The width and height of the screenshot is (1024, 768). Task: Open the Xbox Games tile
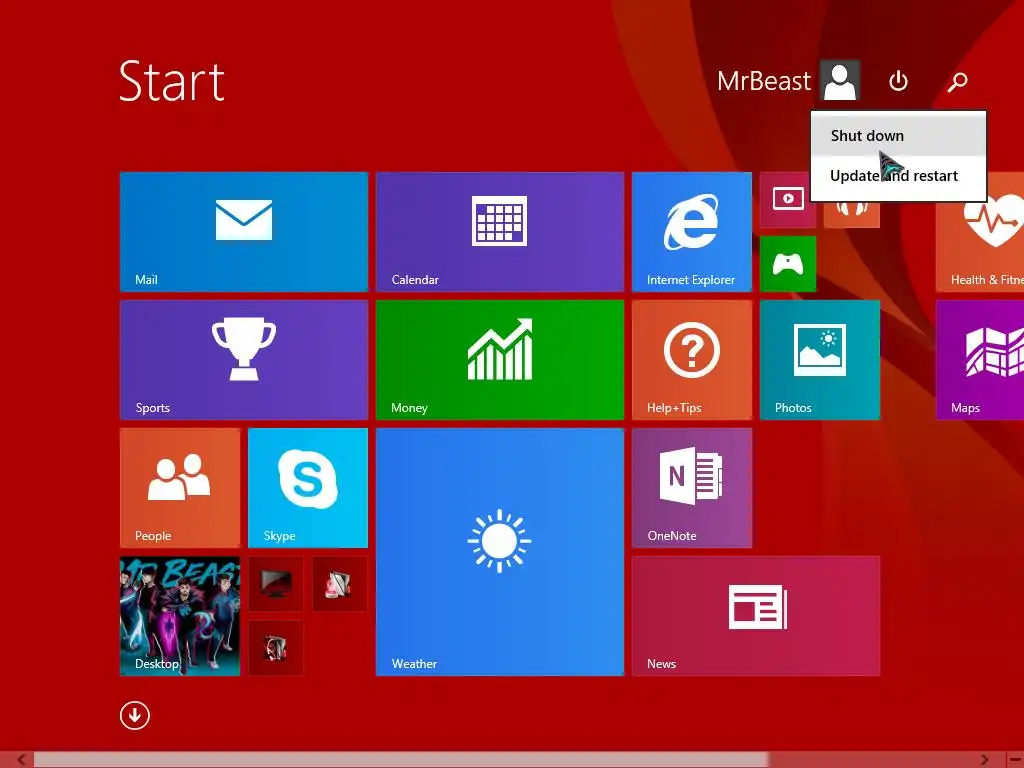[x=788, y=264]
